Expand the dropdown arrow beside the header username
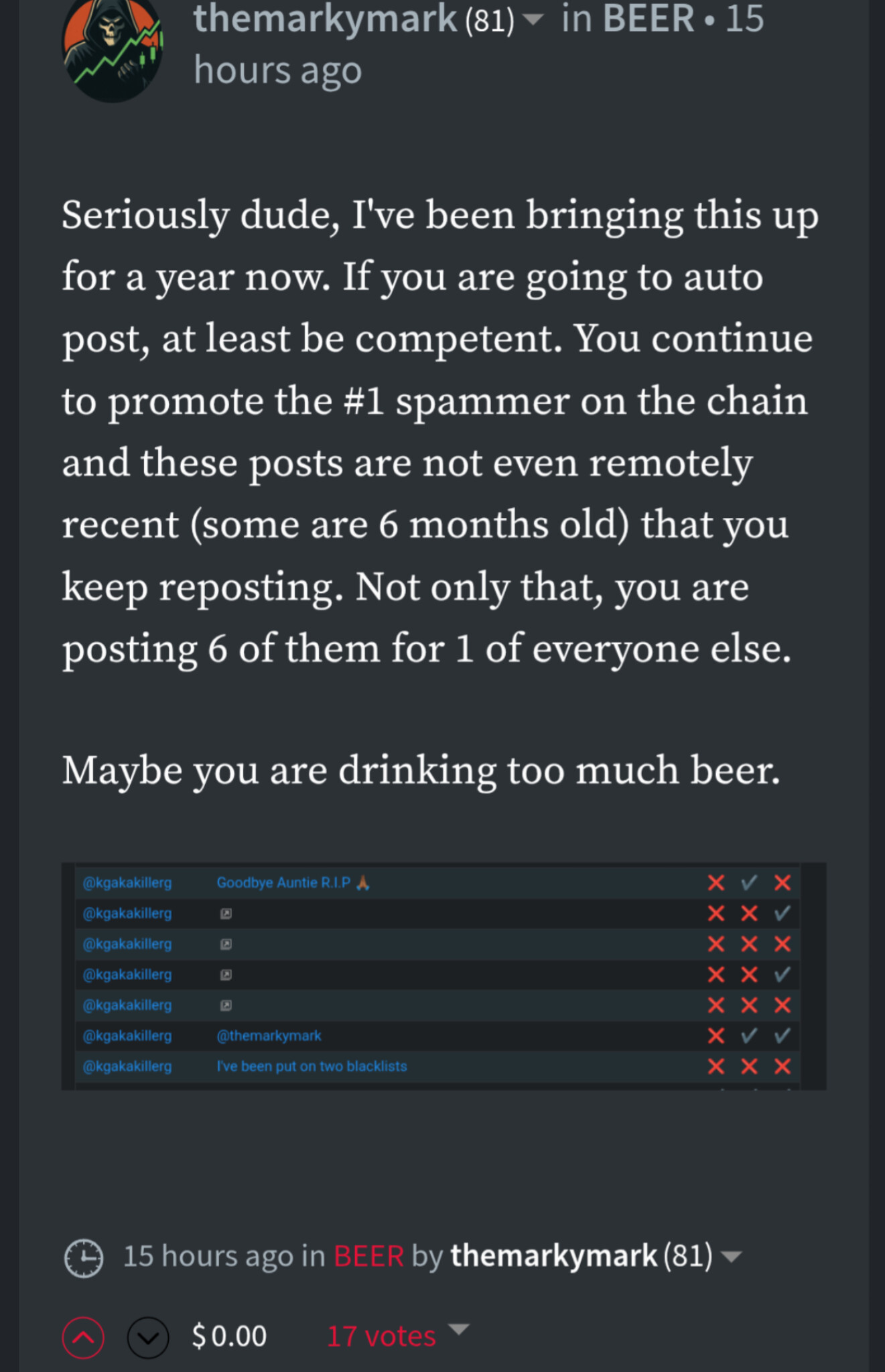 [533, 19]
